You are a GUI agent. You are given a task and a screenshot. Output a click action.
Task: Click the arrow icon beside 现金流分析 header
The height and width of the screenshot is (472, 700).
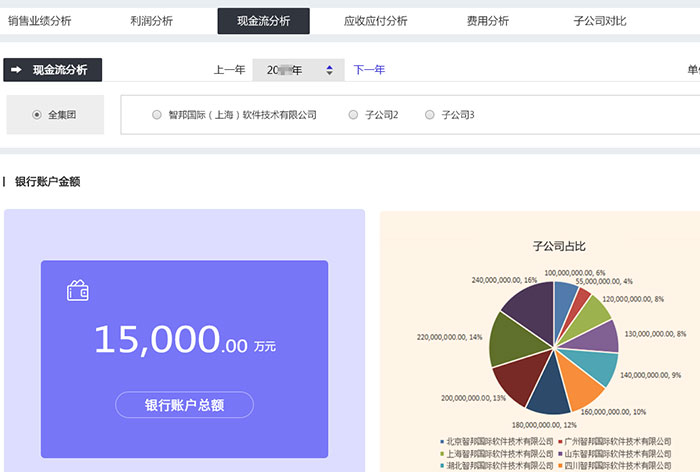(x=17, y=70)
